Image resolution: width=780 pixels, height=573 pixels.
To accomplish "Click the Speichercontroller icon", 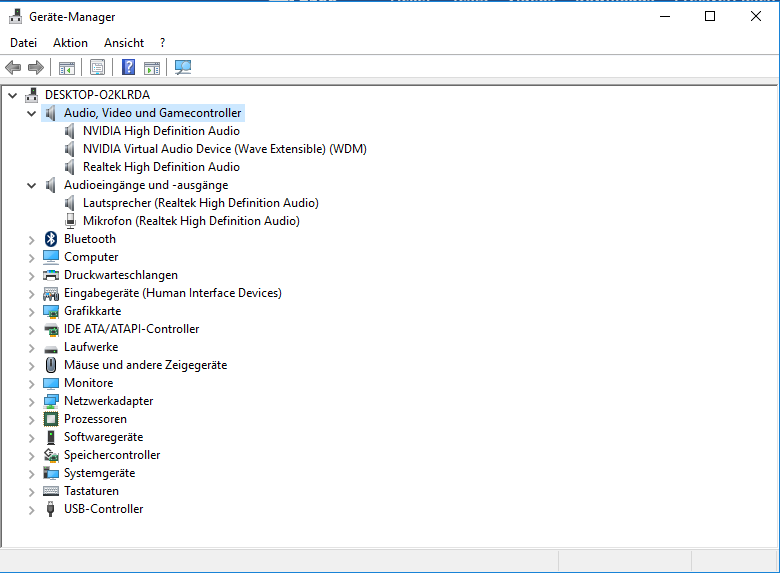I will 51,455.
